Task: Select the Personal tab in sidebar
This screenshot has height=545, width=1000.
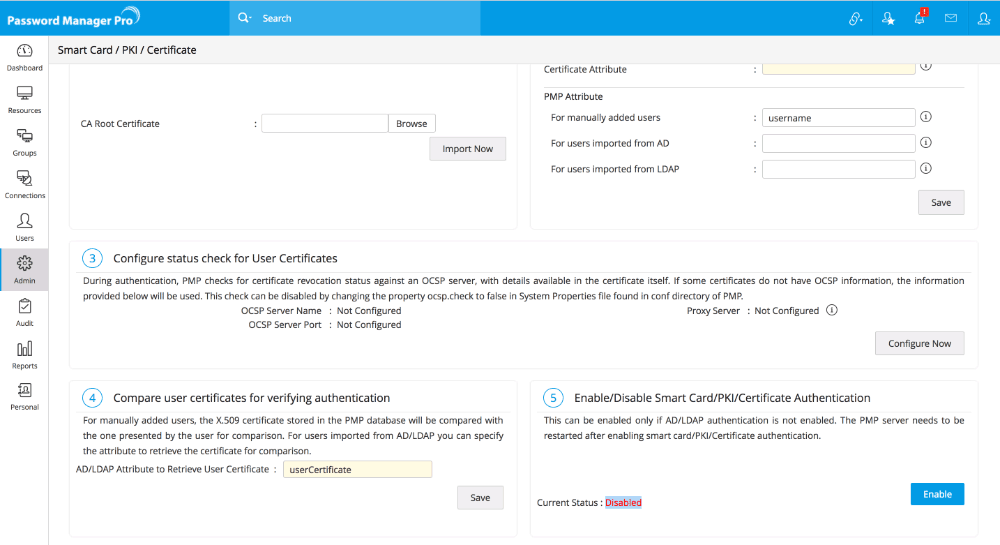Action: (24, 396)
